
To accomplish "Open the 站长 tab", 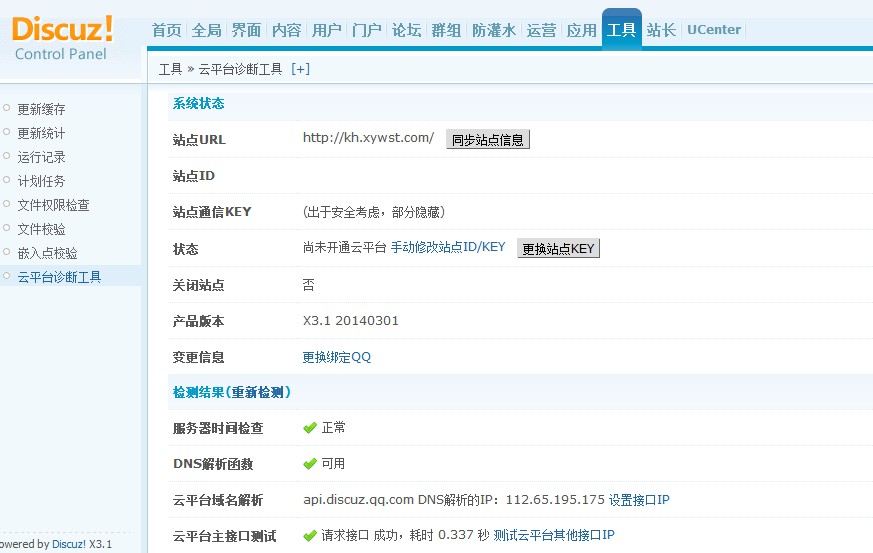I will pos(661,30).
